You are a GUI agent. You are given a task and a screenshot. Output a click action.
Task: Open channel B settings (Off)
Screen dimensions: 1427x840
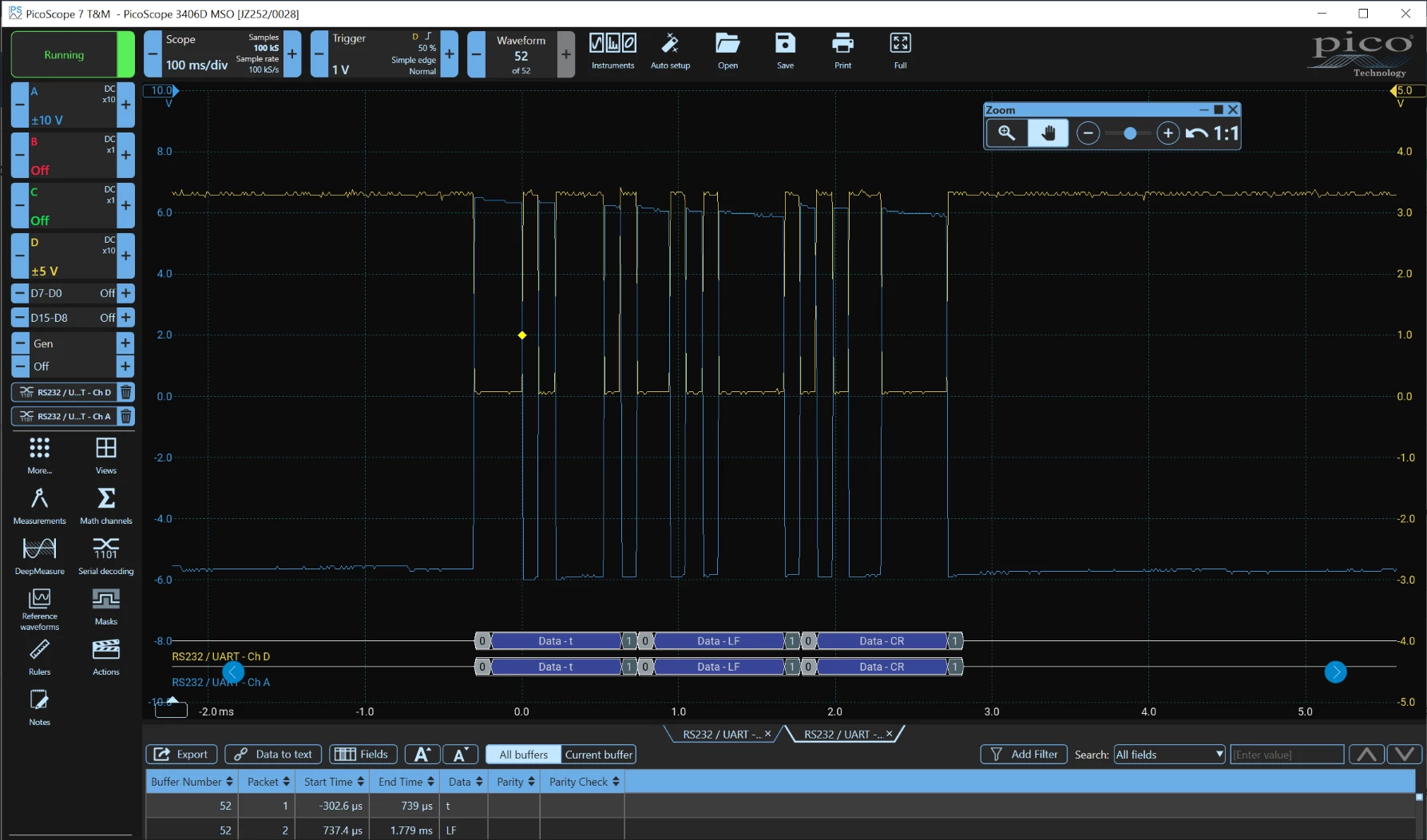tap(73, 155)
